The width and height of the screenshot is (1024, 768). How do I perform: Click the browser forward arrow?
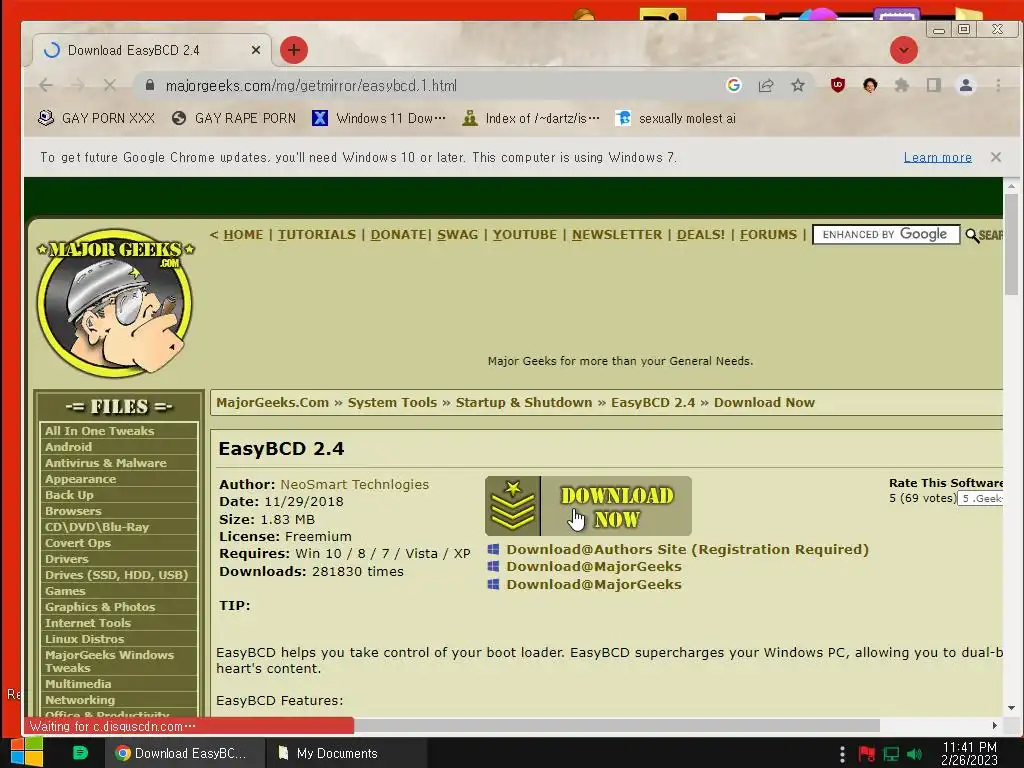[78, 86]
